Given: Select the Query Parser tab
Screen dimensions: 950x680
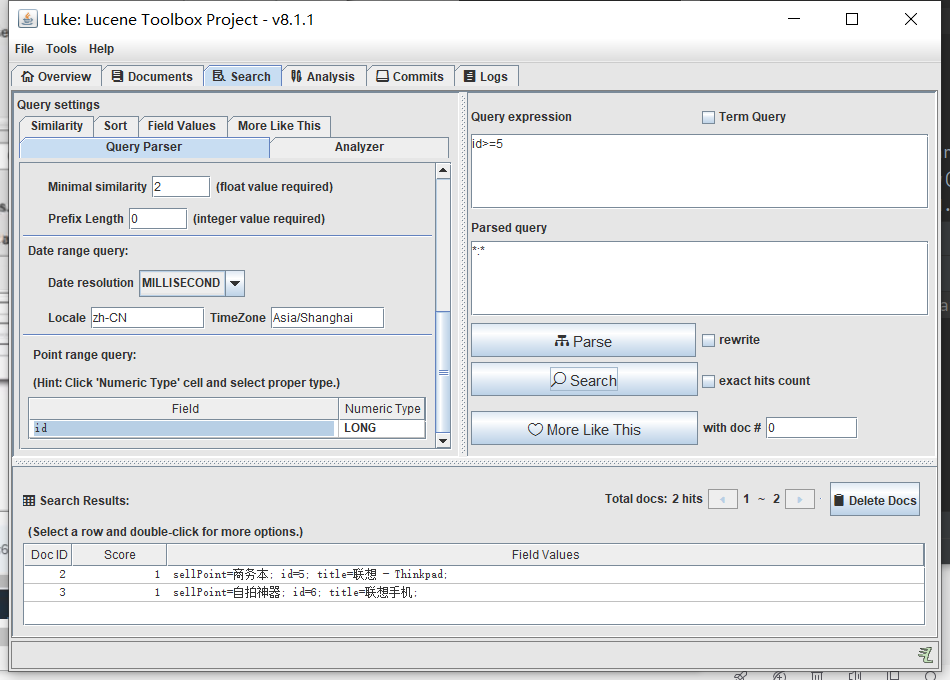Looking at the screenshot, I should click(x=144, y=147).
